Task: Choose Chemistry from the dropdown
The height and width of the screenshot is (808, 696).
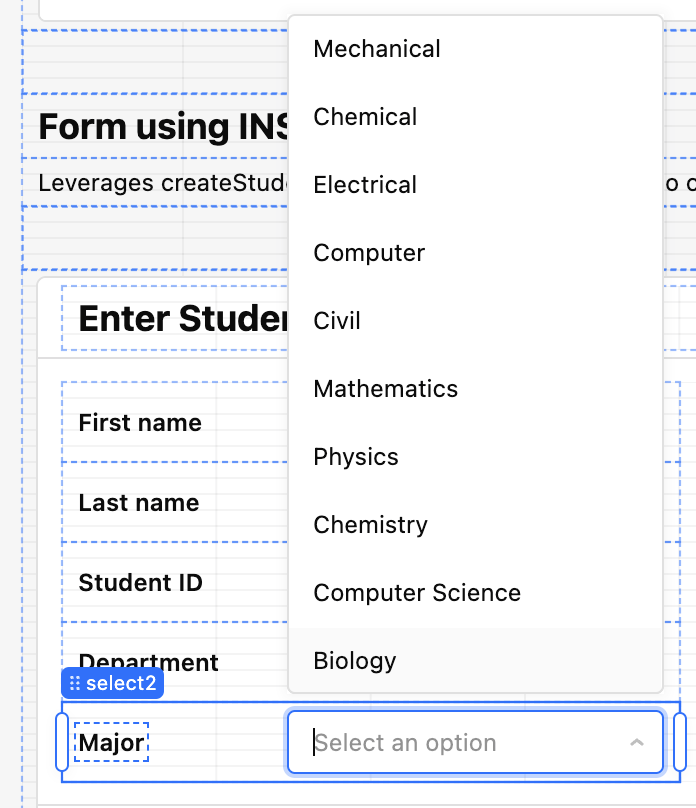Action: 475,525
